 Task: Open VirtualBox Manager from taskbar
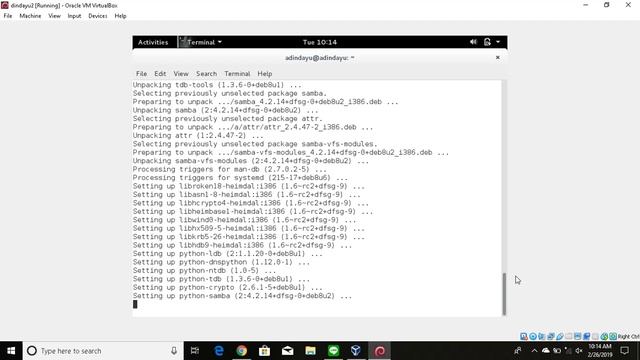click(x=356, y=351)
